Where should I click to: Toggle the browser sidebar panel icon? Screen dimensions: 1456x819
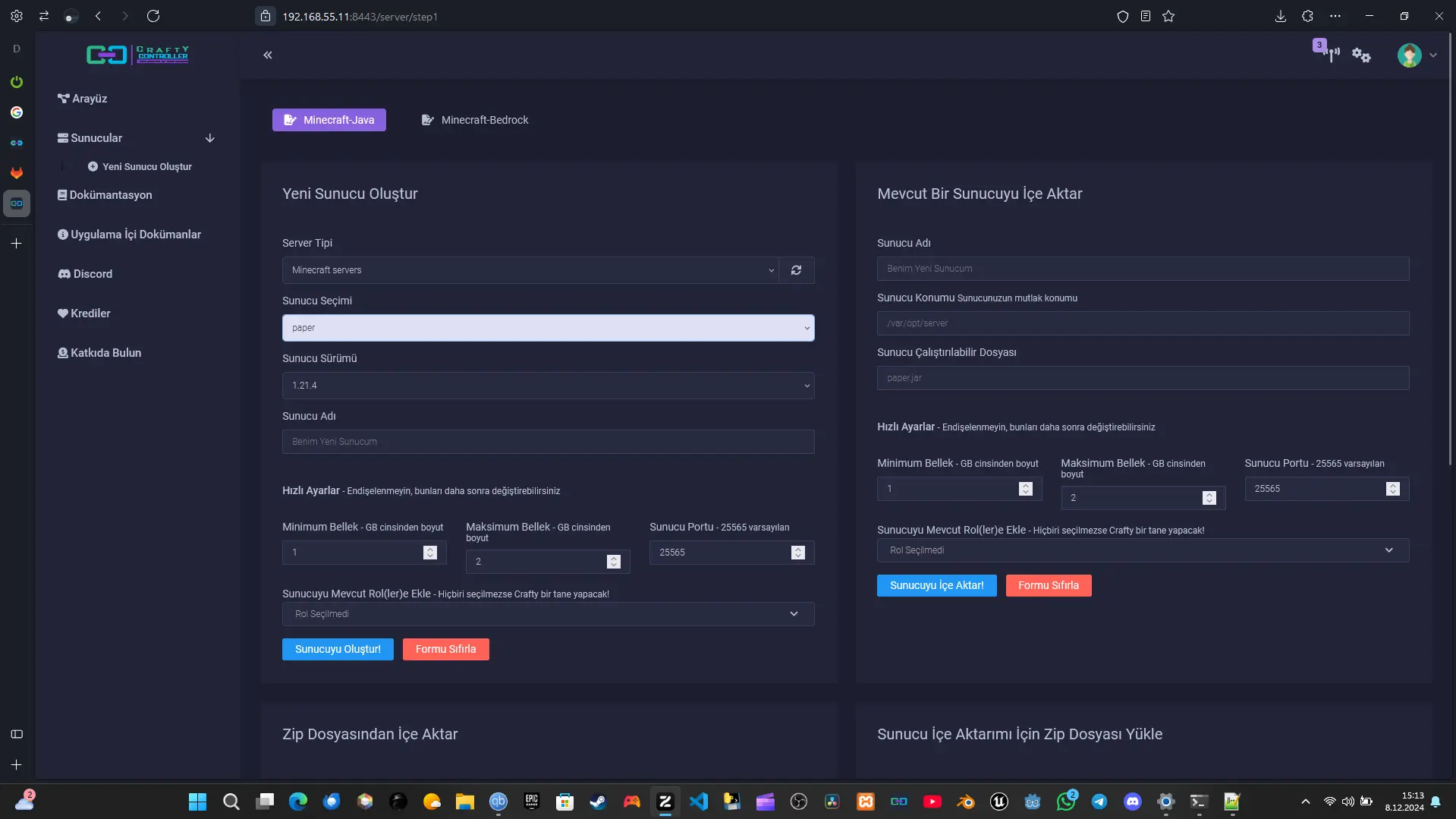(17, 734)
